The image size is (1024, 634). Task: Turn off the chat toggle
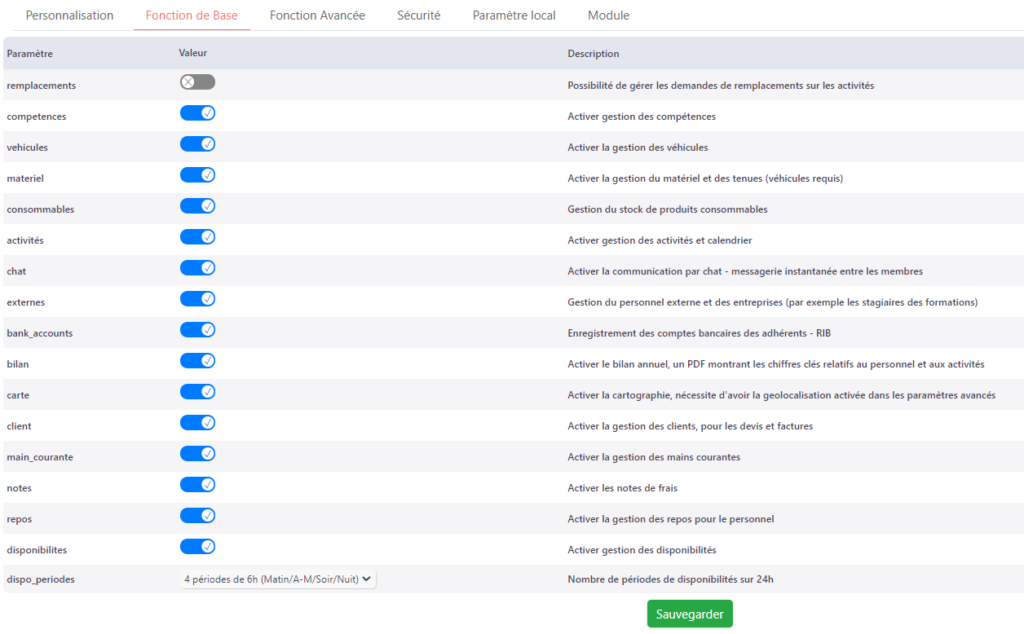point(197,268)
